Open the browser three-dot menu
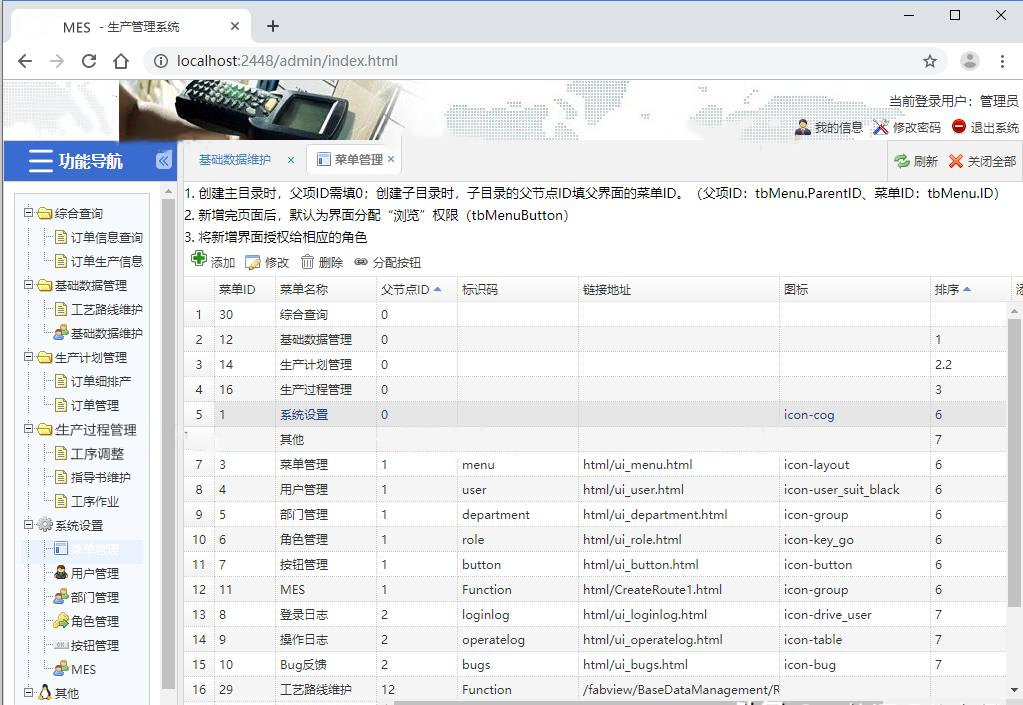Viewport: 1023px width, 705px height. pos(1002,61)
